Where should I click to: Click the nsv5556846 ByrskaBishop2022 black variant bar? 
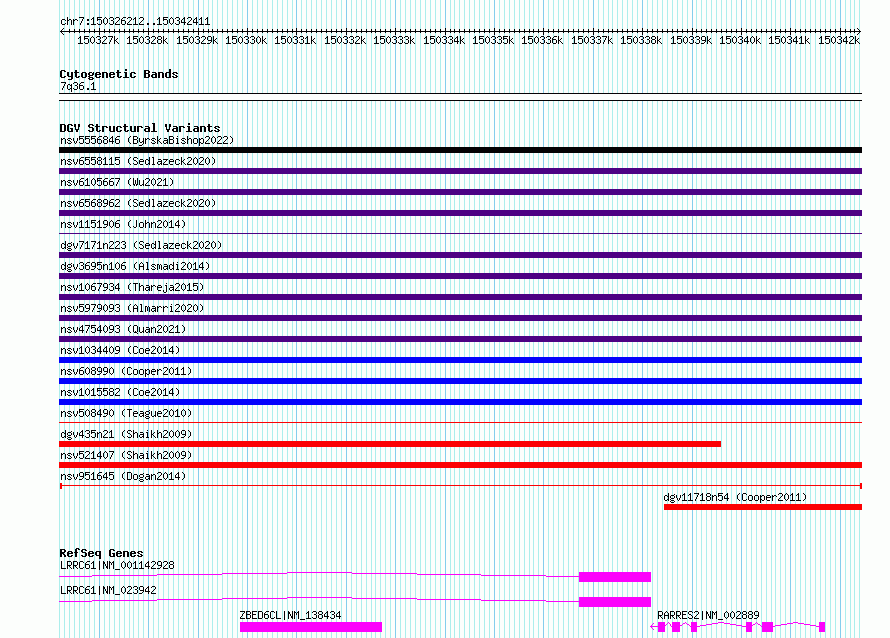tap(460, 150)
